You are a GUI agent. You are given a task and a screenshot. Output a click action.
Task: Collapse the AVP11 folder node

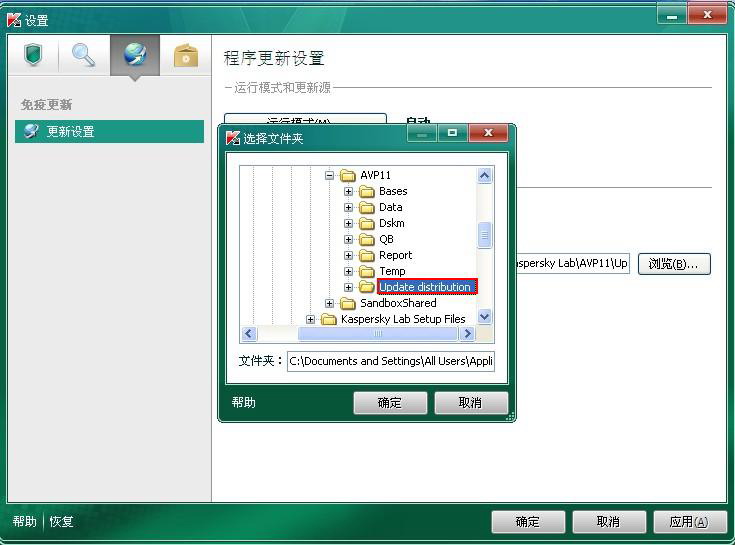pos(330,175)
